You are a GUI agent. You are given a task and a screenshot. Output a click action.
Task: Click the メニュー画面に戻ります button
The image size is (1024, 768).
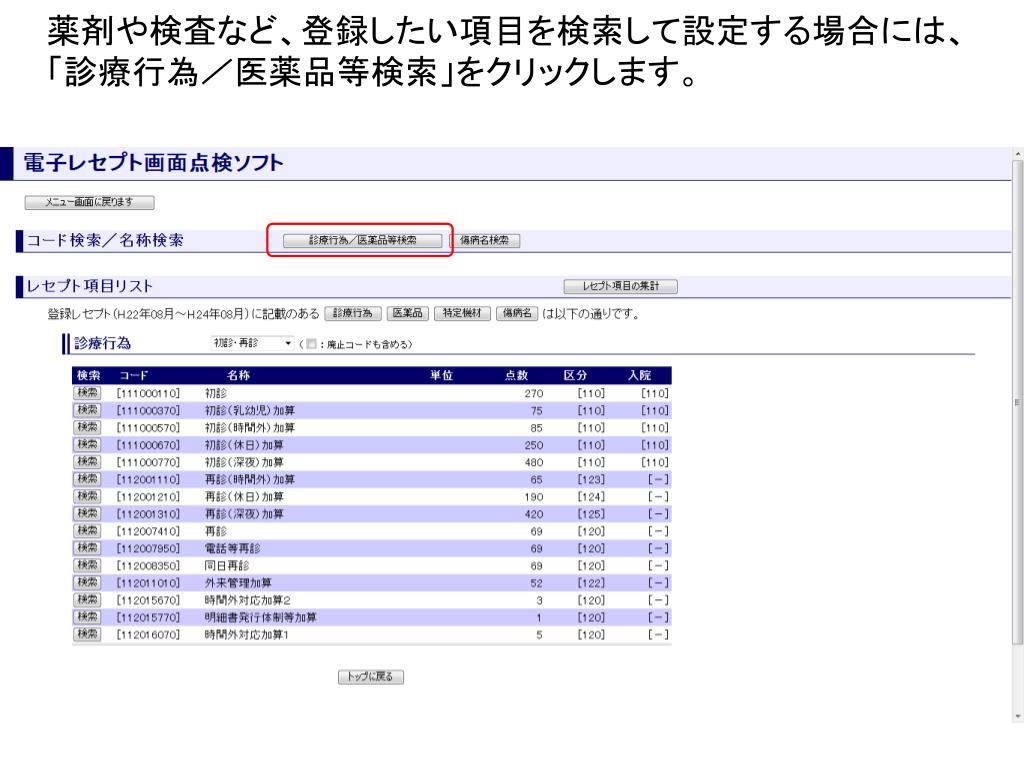coord(89,203)
